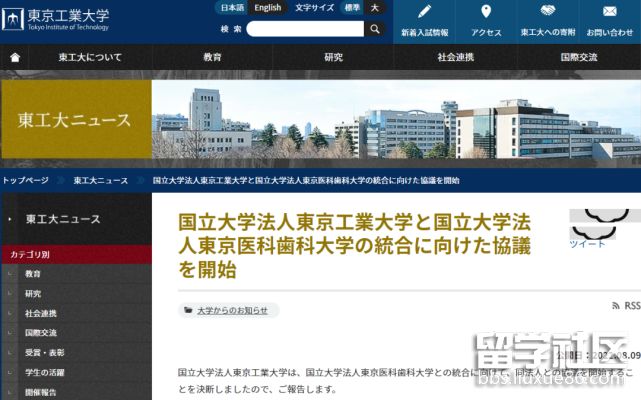Screen dimensions: 641x400
Task: Click the Tokyo Institute of Technology title text
Action: (x=68, y=27)
